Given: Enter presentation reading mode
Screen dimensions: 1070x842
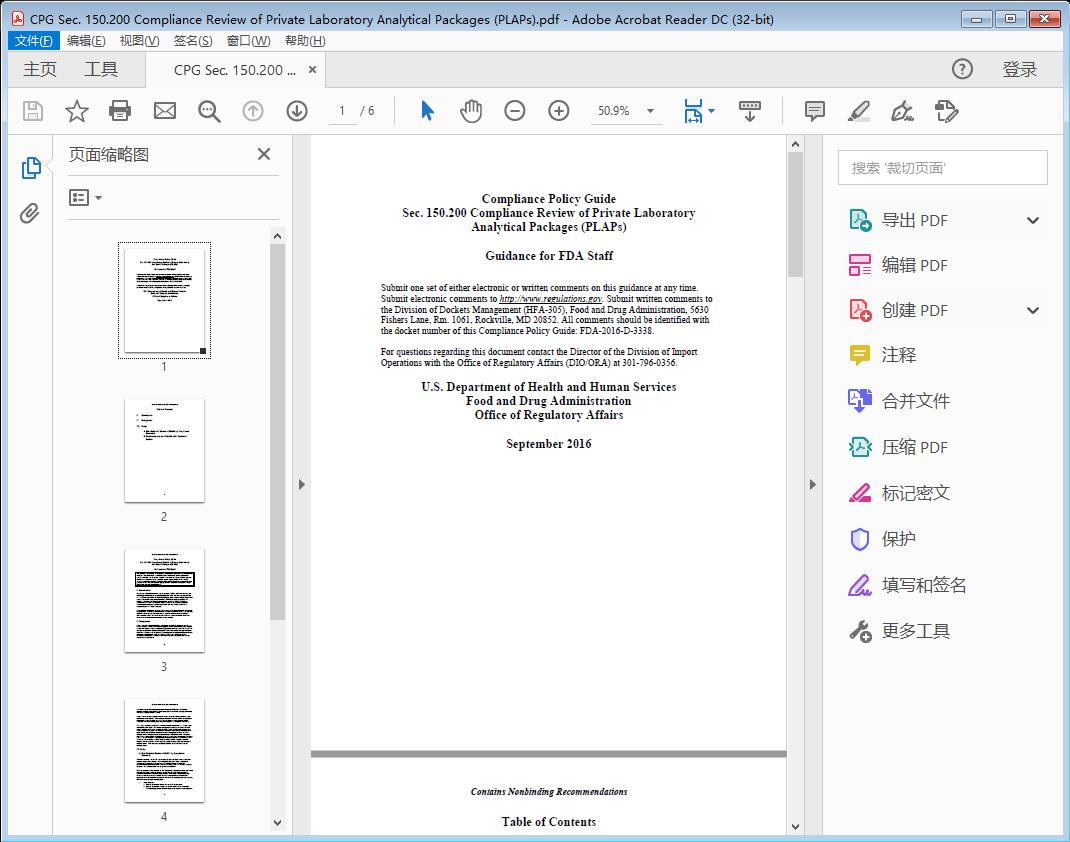Looking at the screenshot, I should pyautogui.click(x=749, y=111).
